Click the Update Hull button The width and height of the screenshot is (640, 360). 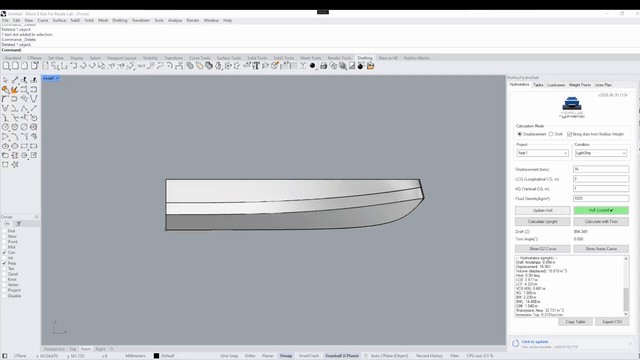pyautogui.click(x=542, y=210)
